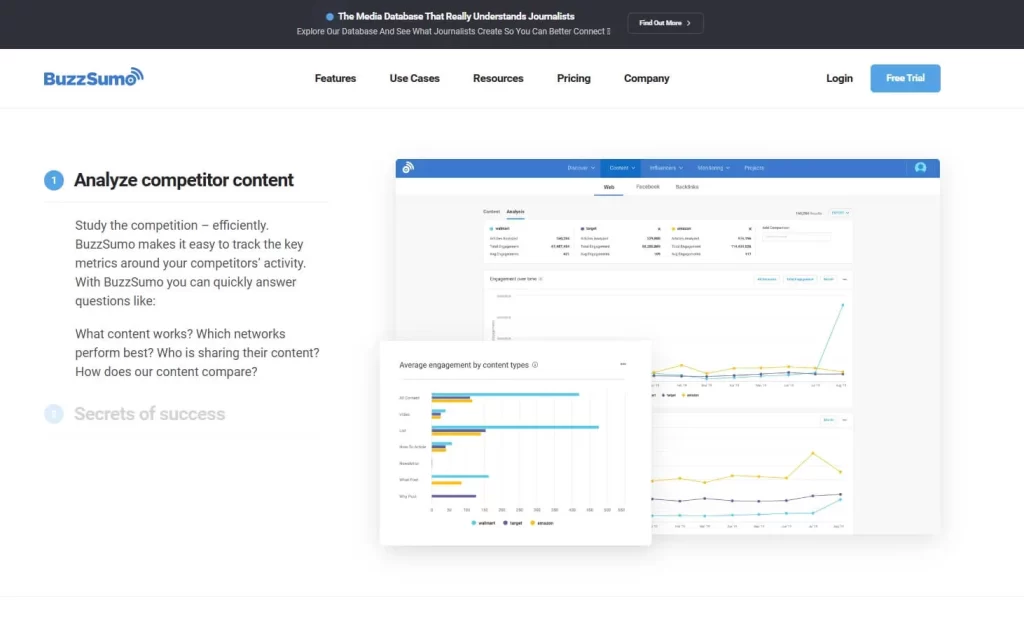Viewport: 1024px width, 617px height.
Task: Select the Analysis sub-tab
Action: coord(515,212)
